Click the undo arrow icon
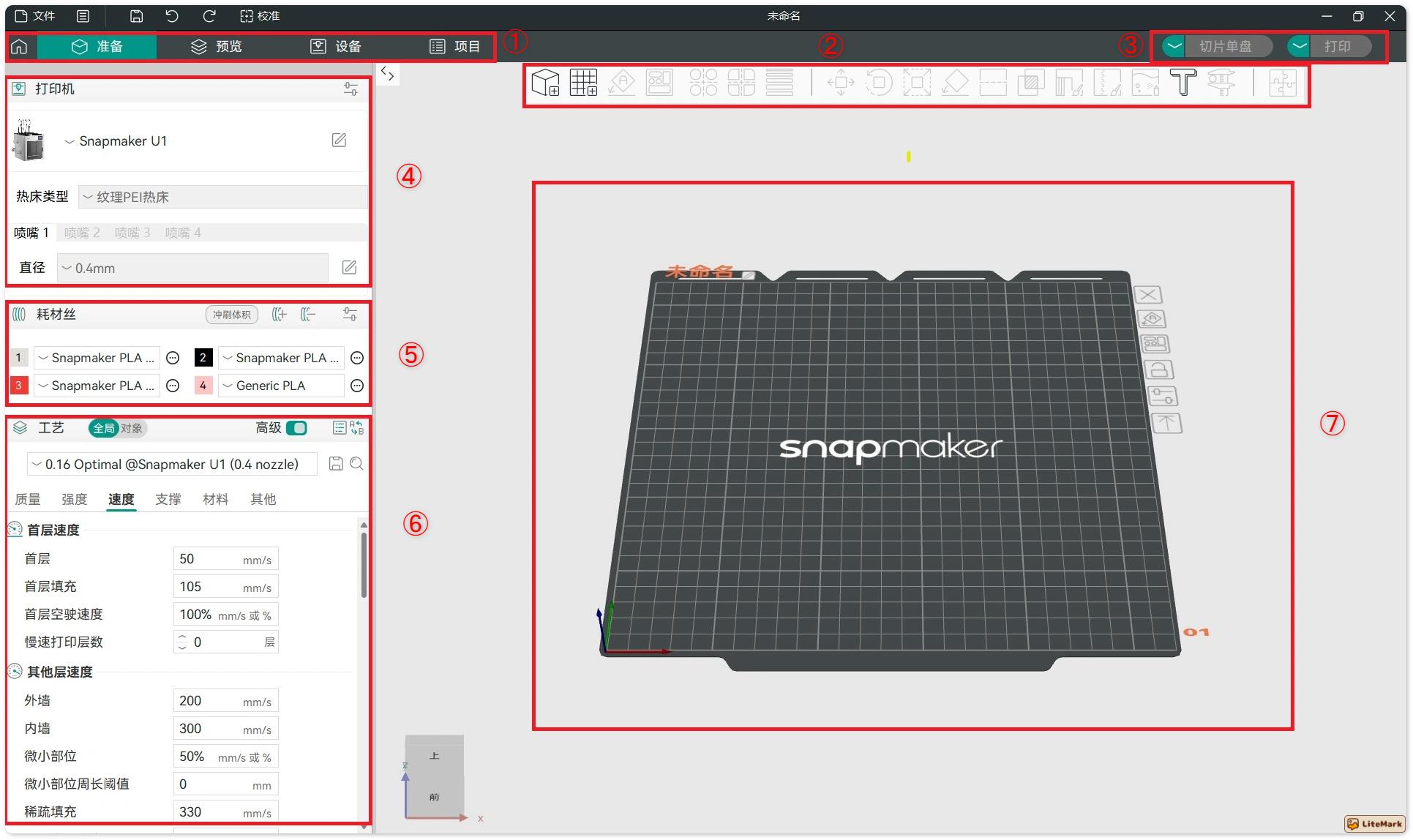 [x=172, y=16]
